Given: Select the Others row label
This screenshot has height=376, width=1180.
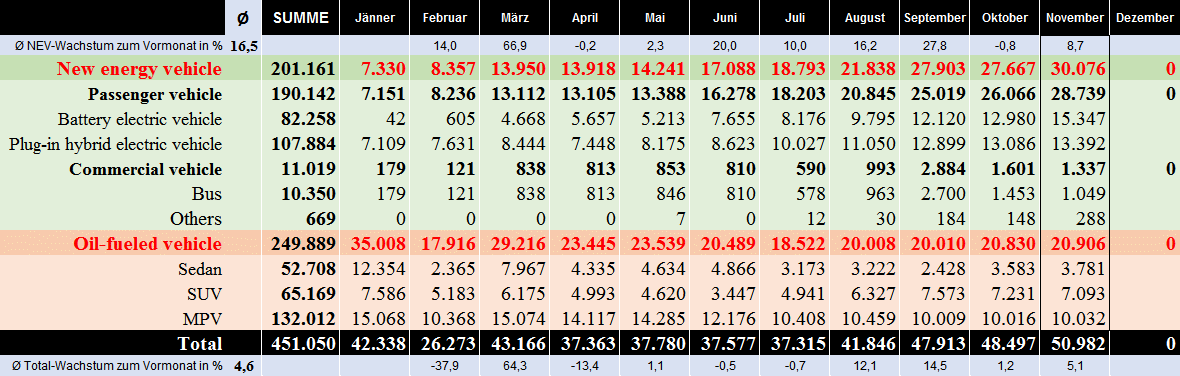Looking at the screenshot, I should coord(196,219).
